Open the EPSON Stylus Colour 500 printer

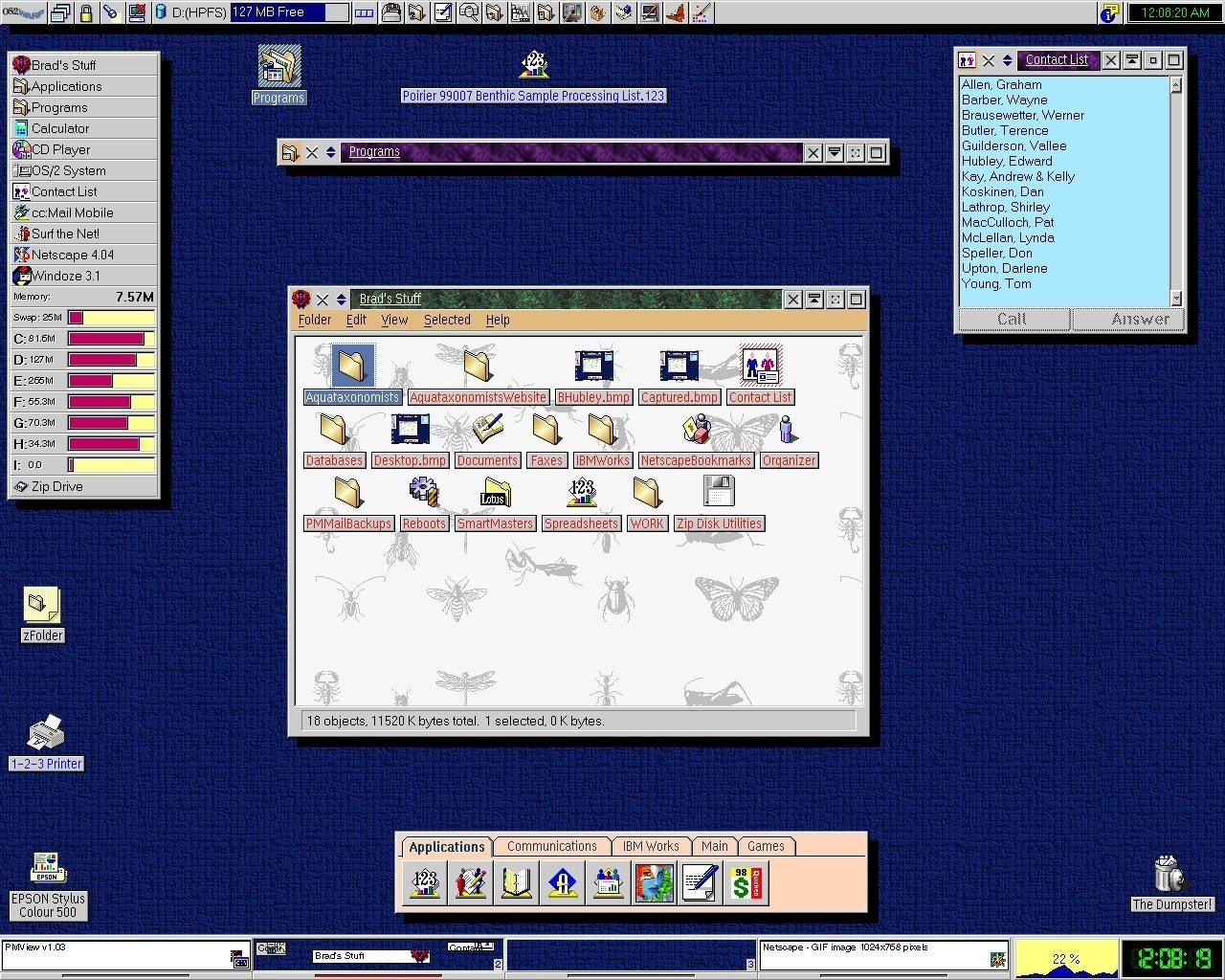tap(47, 868)
